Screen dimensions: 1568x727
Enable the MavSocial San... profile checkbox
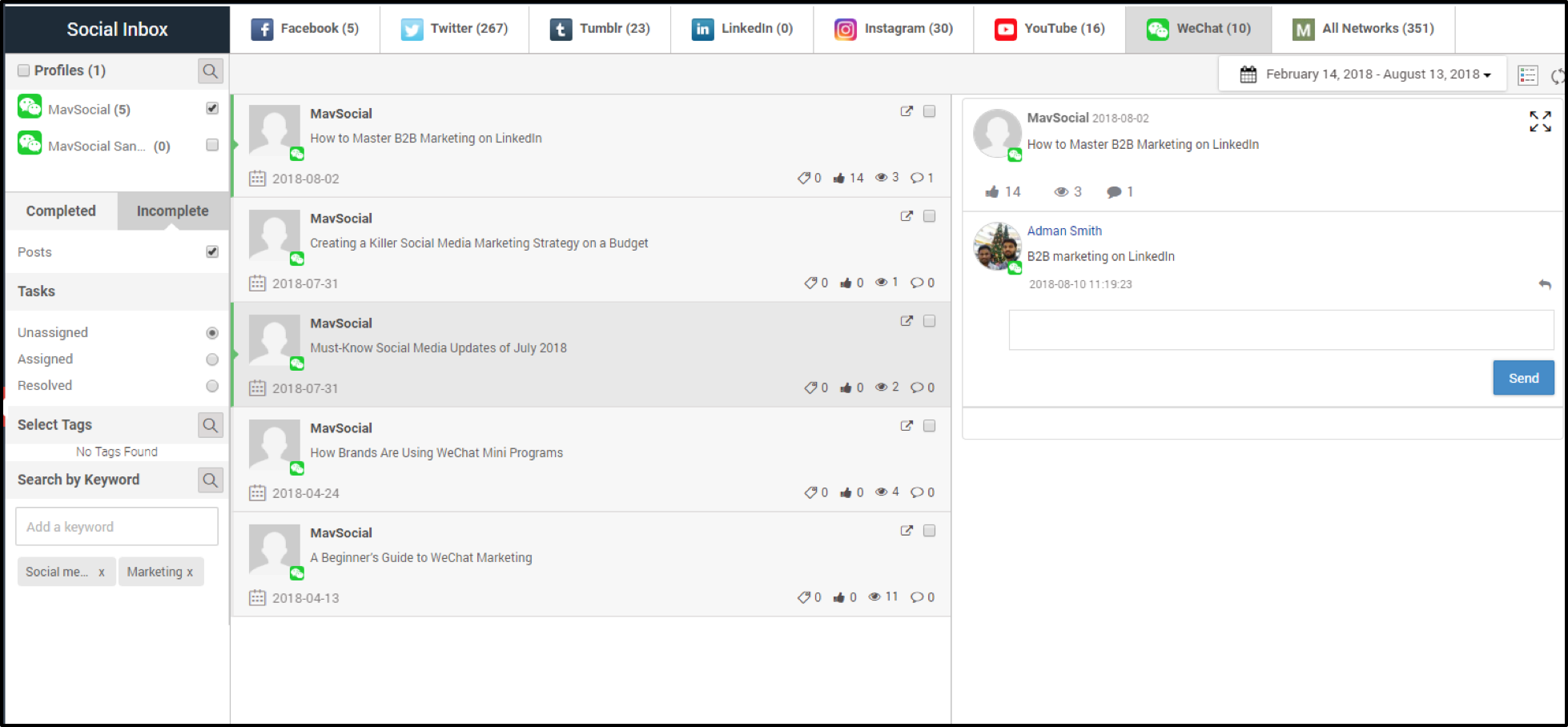click(x=212, y=145)
